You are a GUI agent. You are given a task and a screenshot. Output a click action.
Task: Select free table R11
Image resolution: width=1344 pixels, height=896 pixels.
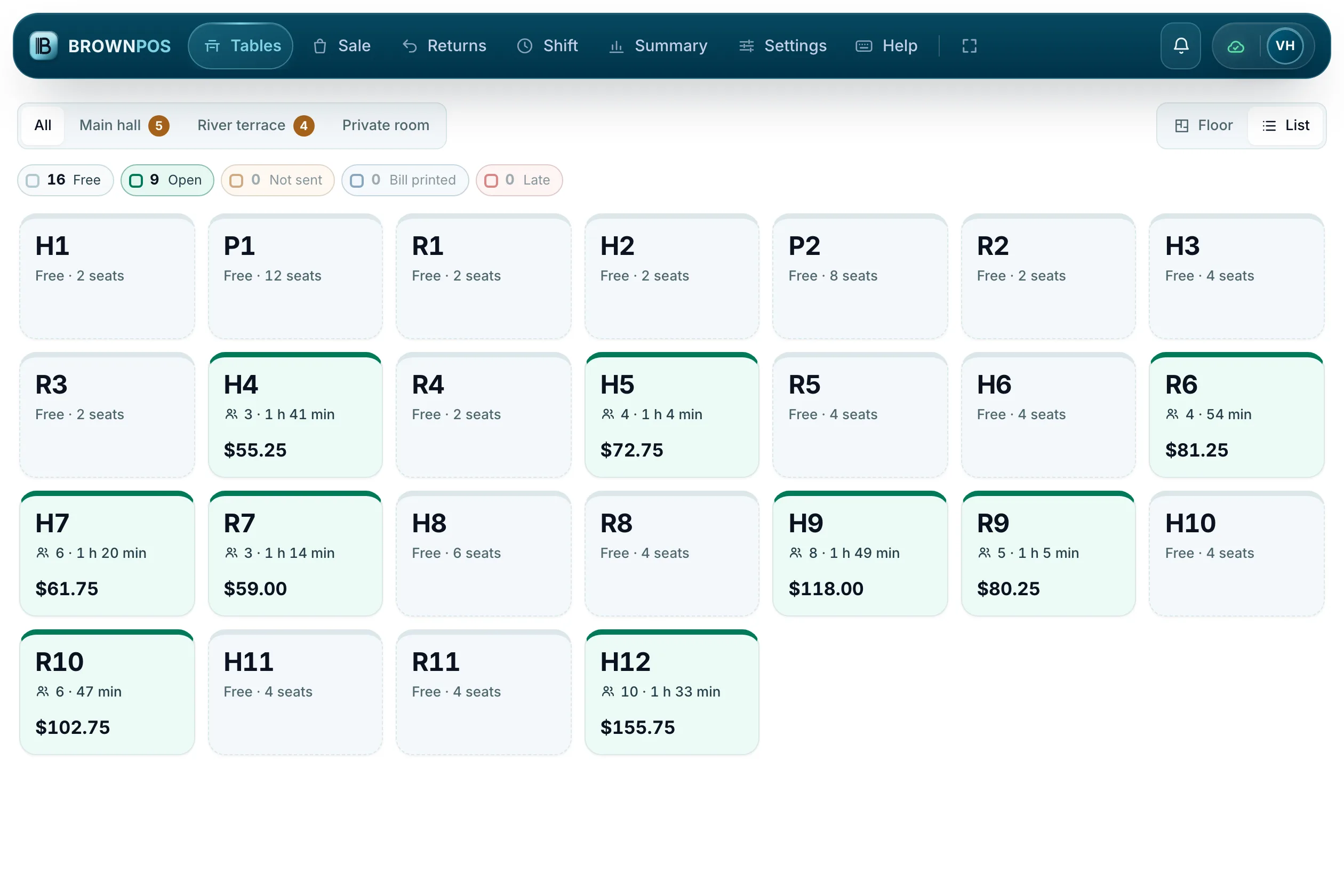483,693
